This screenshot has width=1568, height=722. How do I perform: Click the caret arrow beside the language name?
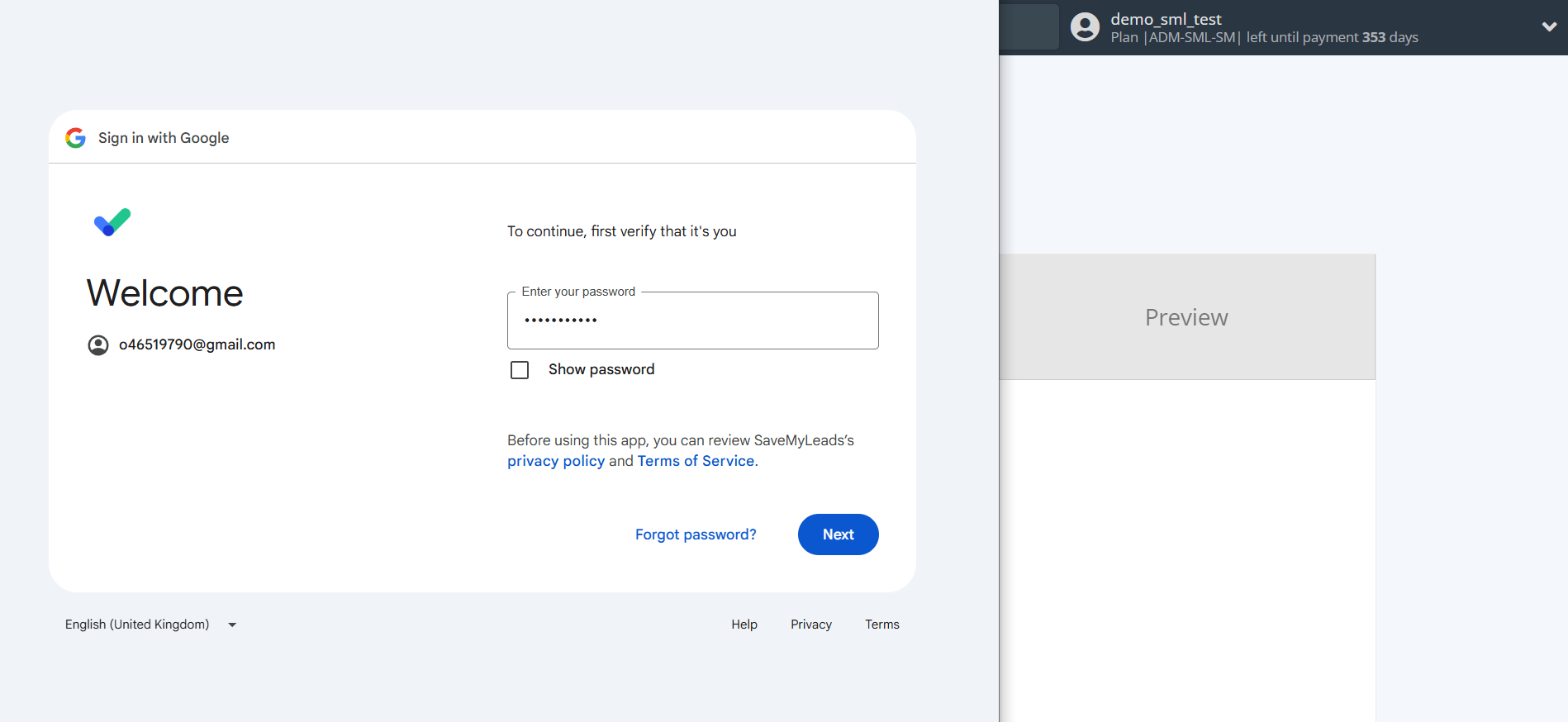232,625
